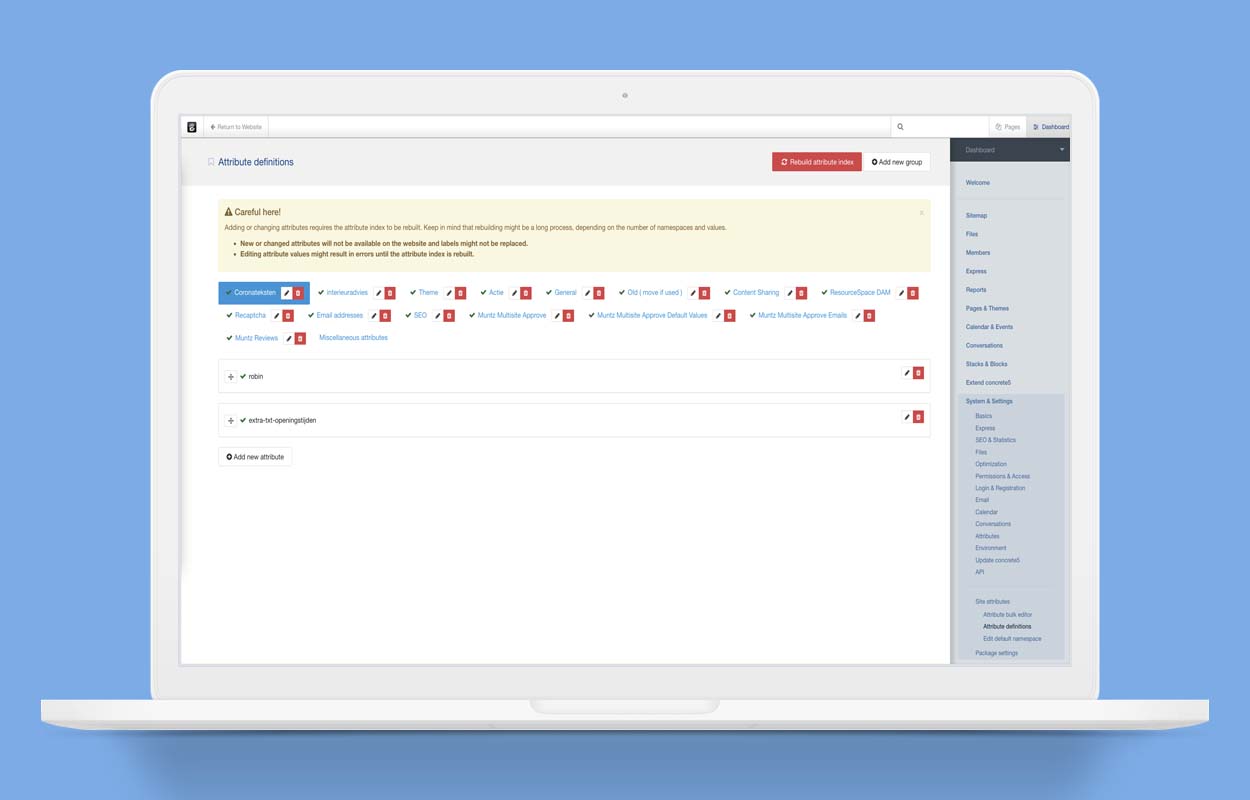Viewport: 1250px width, 800px height.
Task: Open the Site attributes sidebar section
Action: pyautogui.click(x=992, y=602)
